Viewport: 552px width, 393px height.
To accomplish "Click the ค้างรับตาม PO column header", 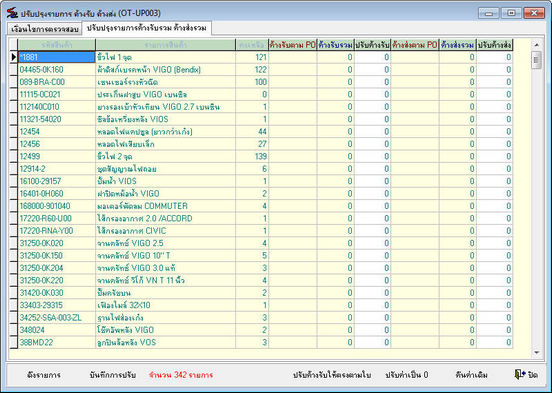I will click(x=293, y=45).
